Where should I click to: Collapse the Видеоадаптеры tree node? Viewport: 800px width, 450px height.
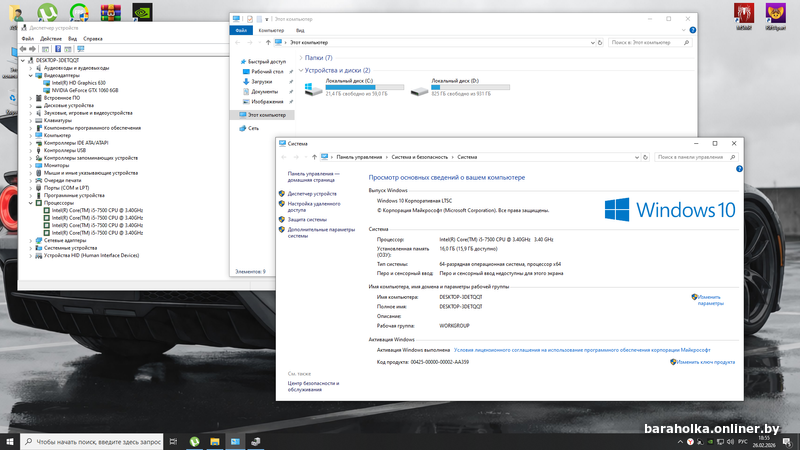click(29, 75)
